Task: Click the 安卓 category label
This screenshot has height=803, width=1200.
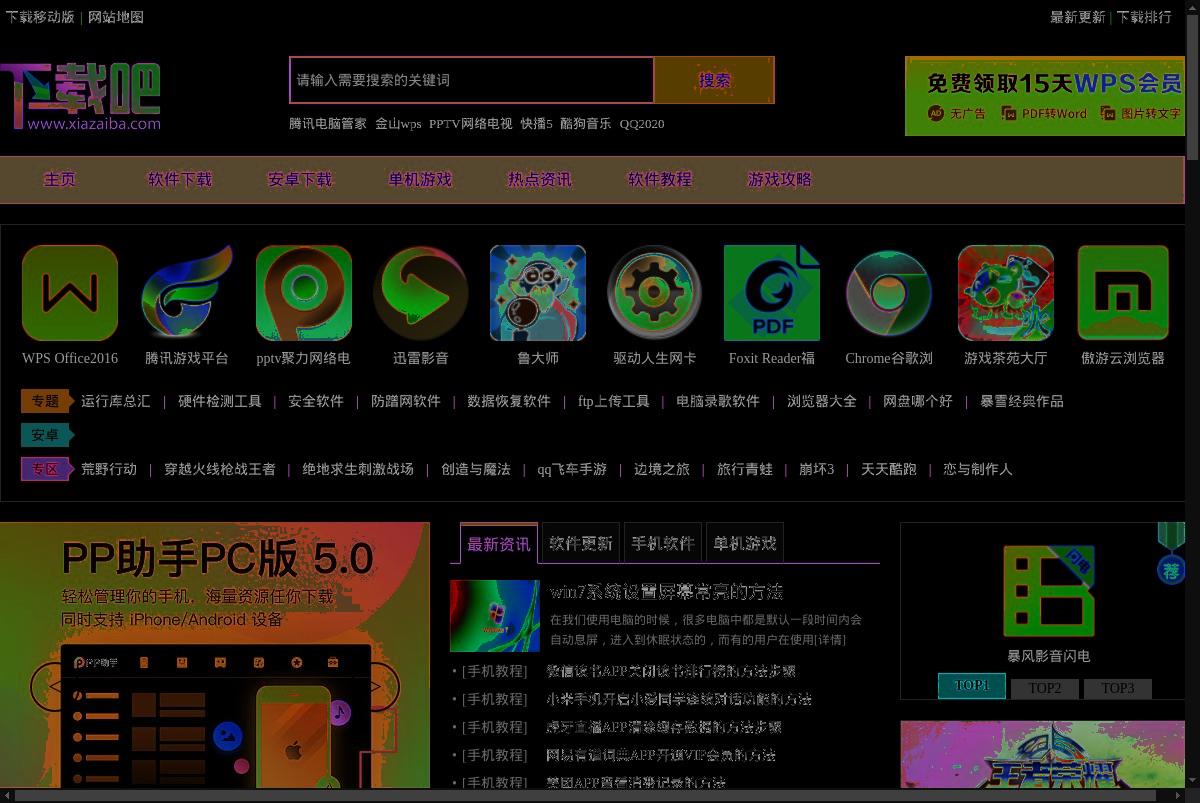Action: 46,435
